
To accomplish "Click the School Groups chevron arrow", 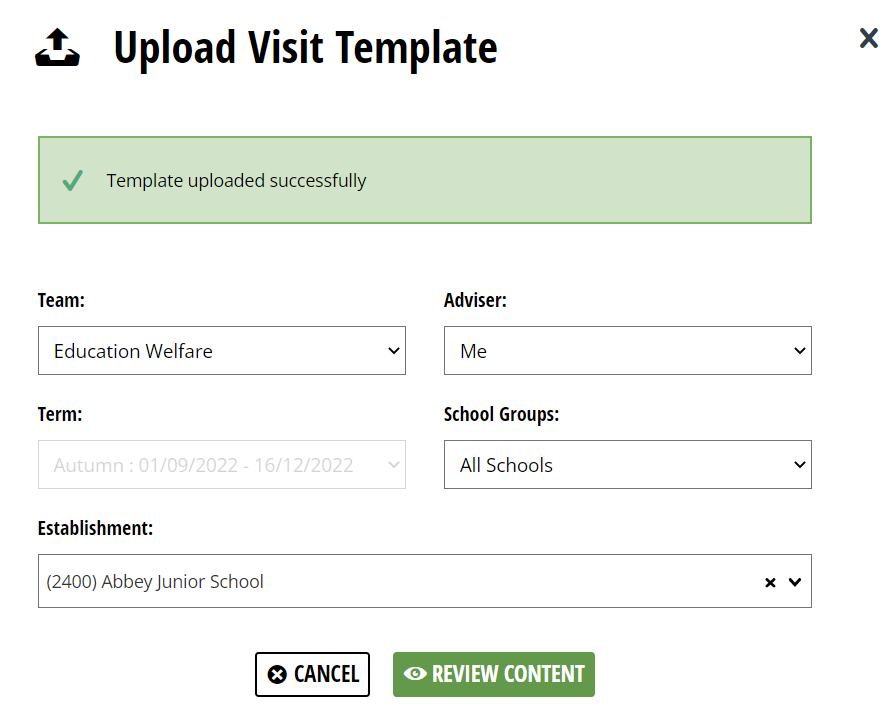I will (x=799, y=465).
